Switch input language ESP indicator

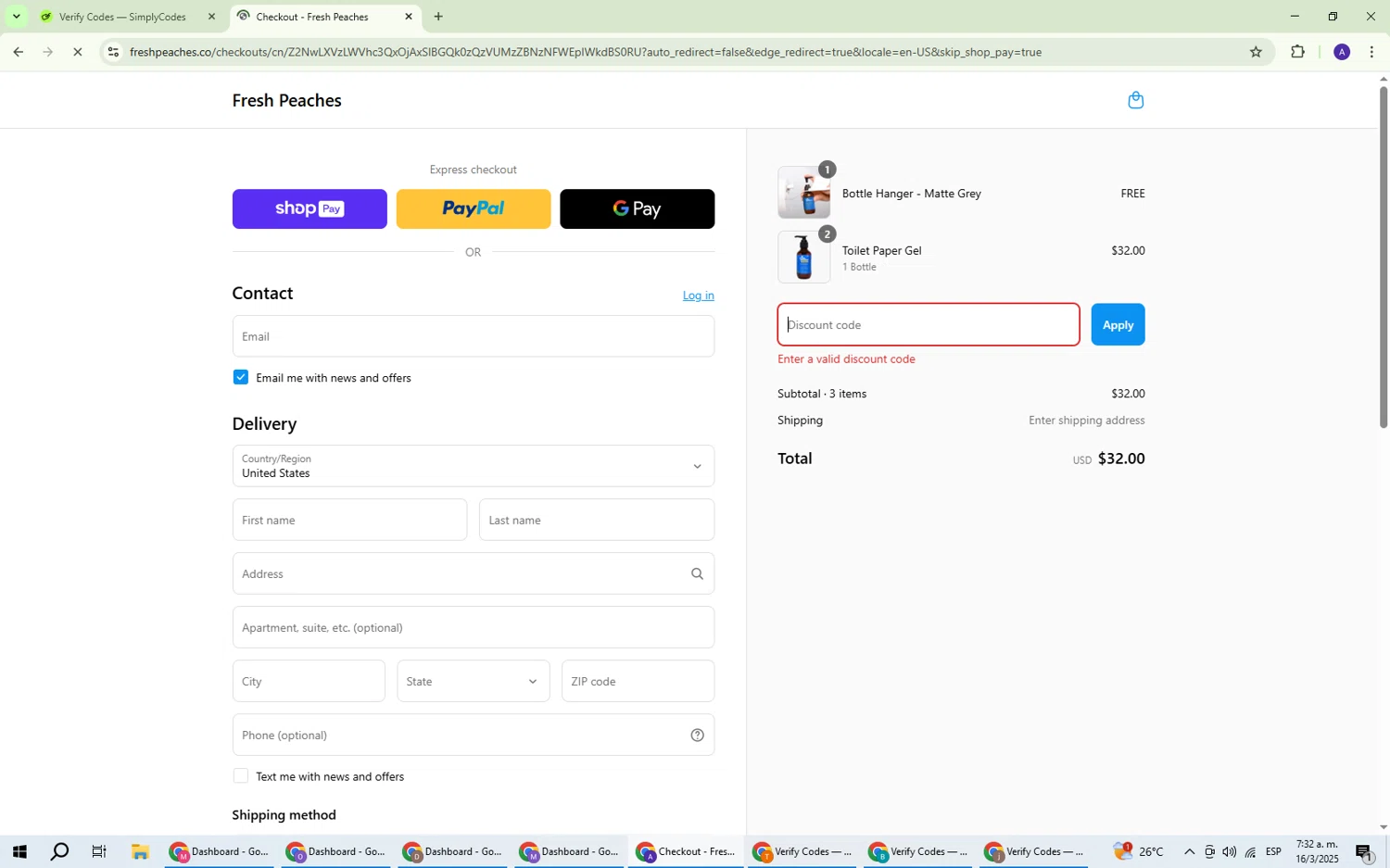[x=1274, y=852]
